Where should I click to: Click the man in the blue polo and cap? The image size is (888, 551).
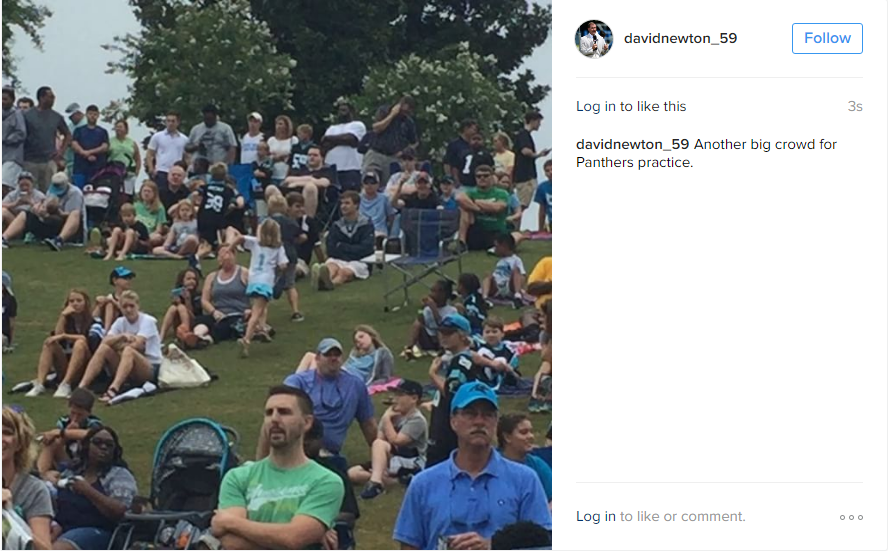pyautogui.click(x=473, y=471)
